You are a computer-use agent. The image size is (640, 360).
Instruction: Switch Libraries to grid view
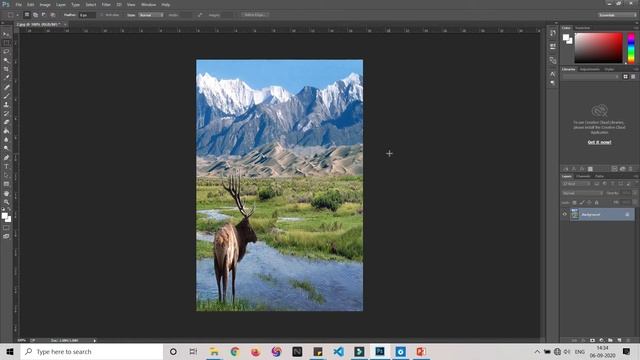[625, 76]
